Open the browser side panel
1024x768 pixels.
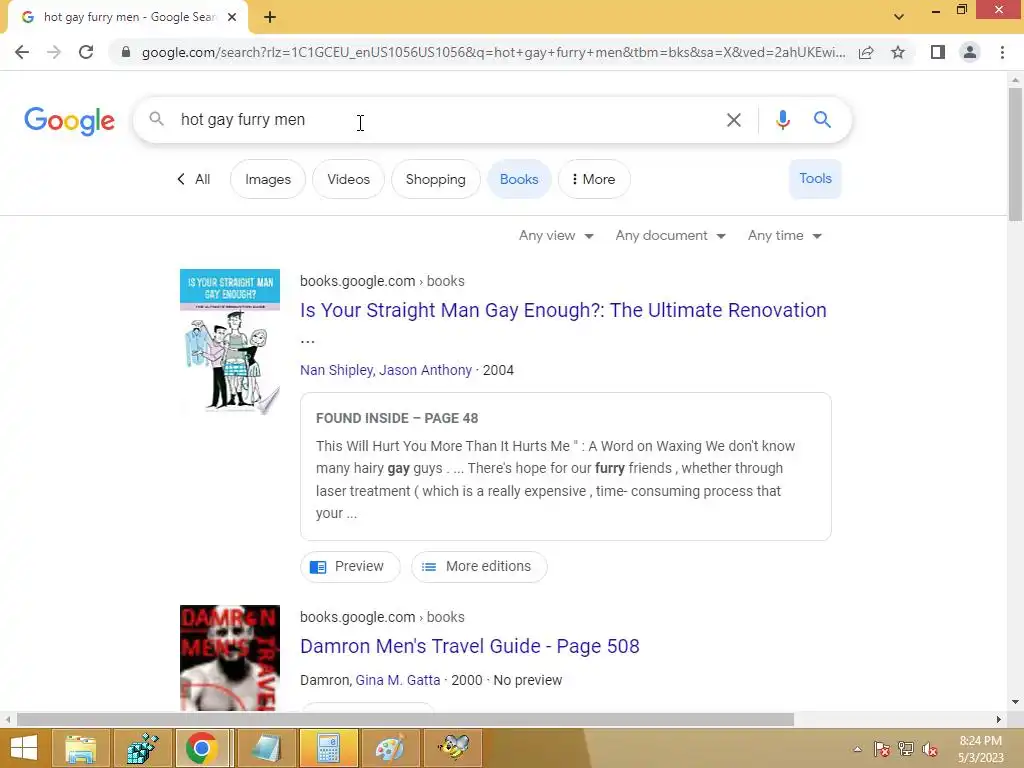coord(938,52)
